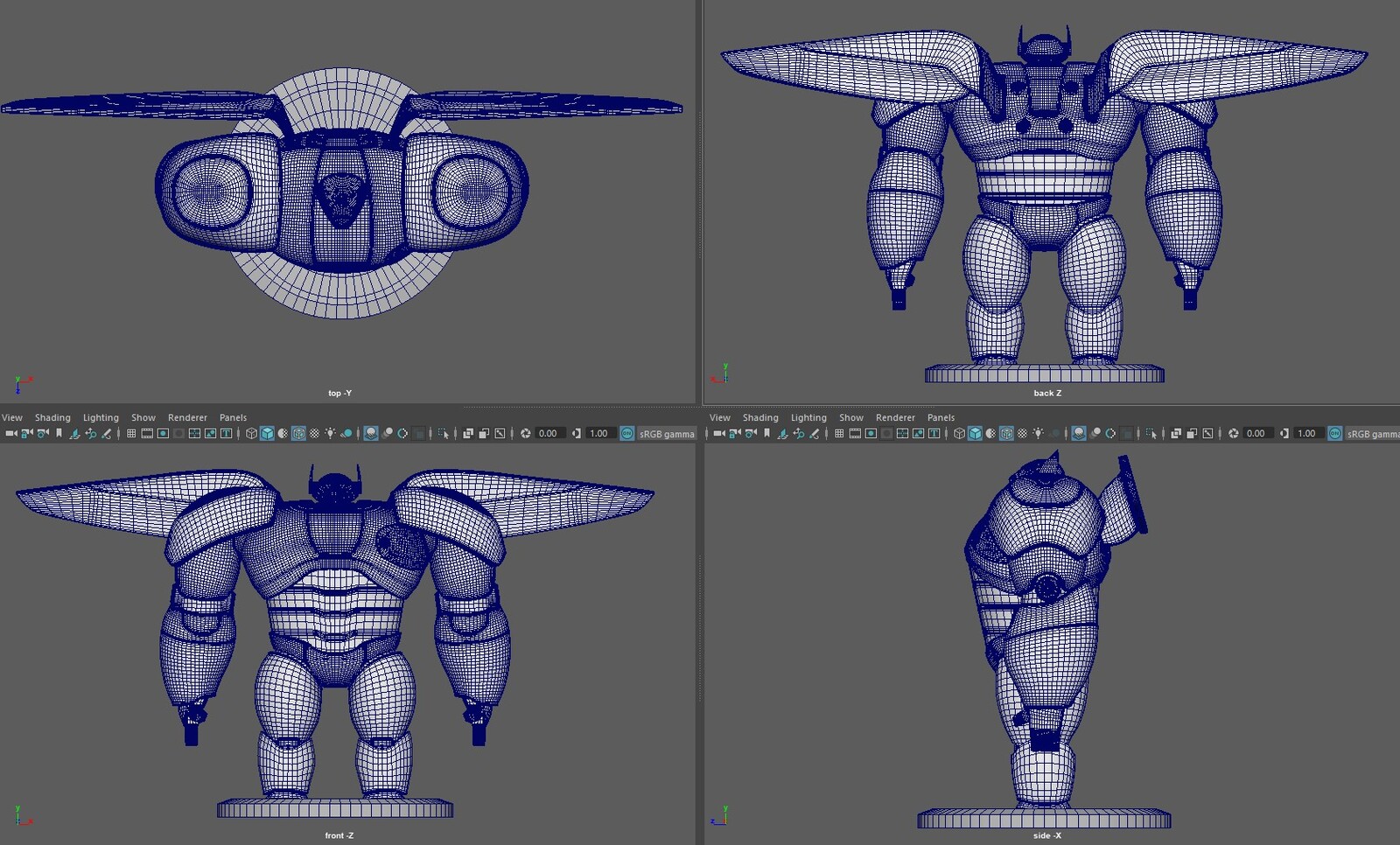Enable Smooth Shade All cube in front view

tap(267, 433)
